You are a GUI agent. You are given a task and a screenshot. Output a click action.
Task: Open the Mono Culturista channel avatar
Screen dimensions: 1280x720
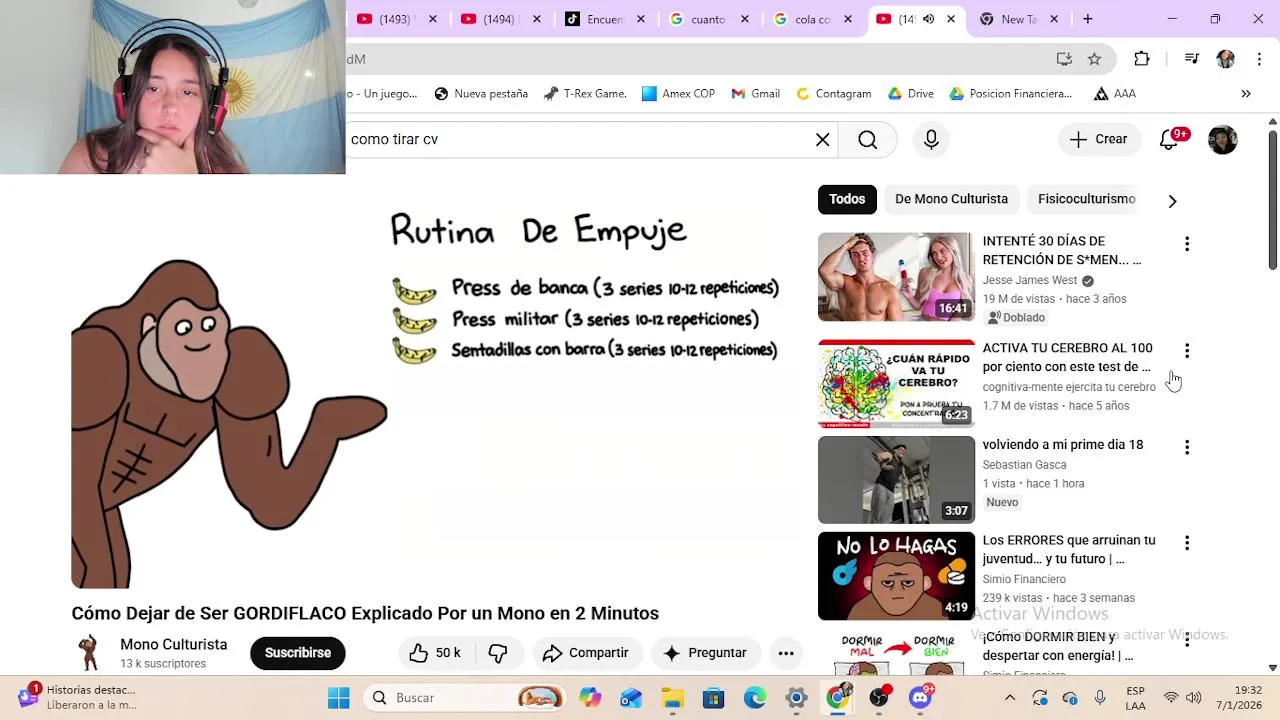[x=89, y=653]
